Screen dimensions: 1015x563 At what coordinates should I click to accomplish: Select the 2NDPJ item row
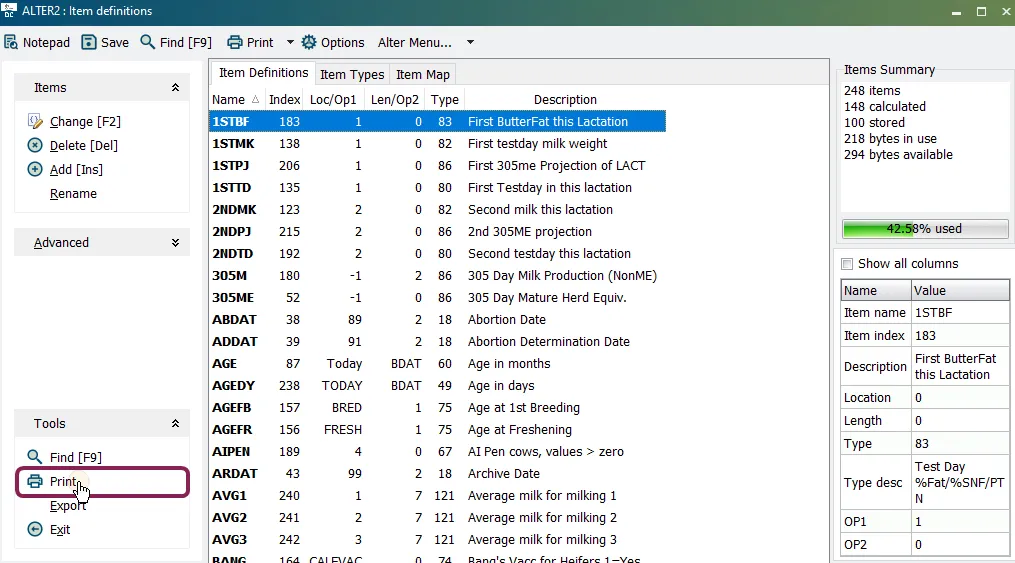pyautogui.click(x=438, y=232)
